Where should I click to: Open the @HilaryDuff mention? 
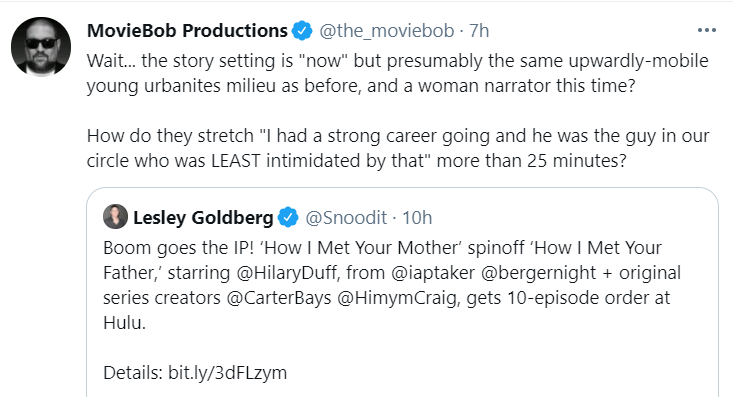(287, 273)
